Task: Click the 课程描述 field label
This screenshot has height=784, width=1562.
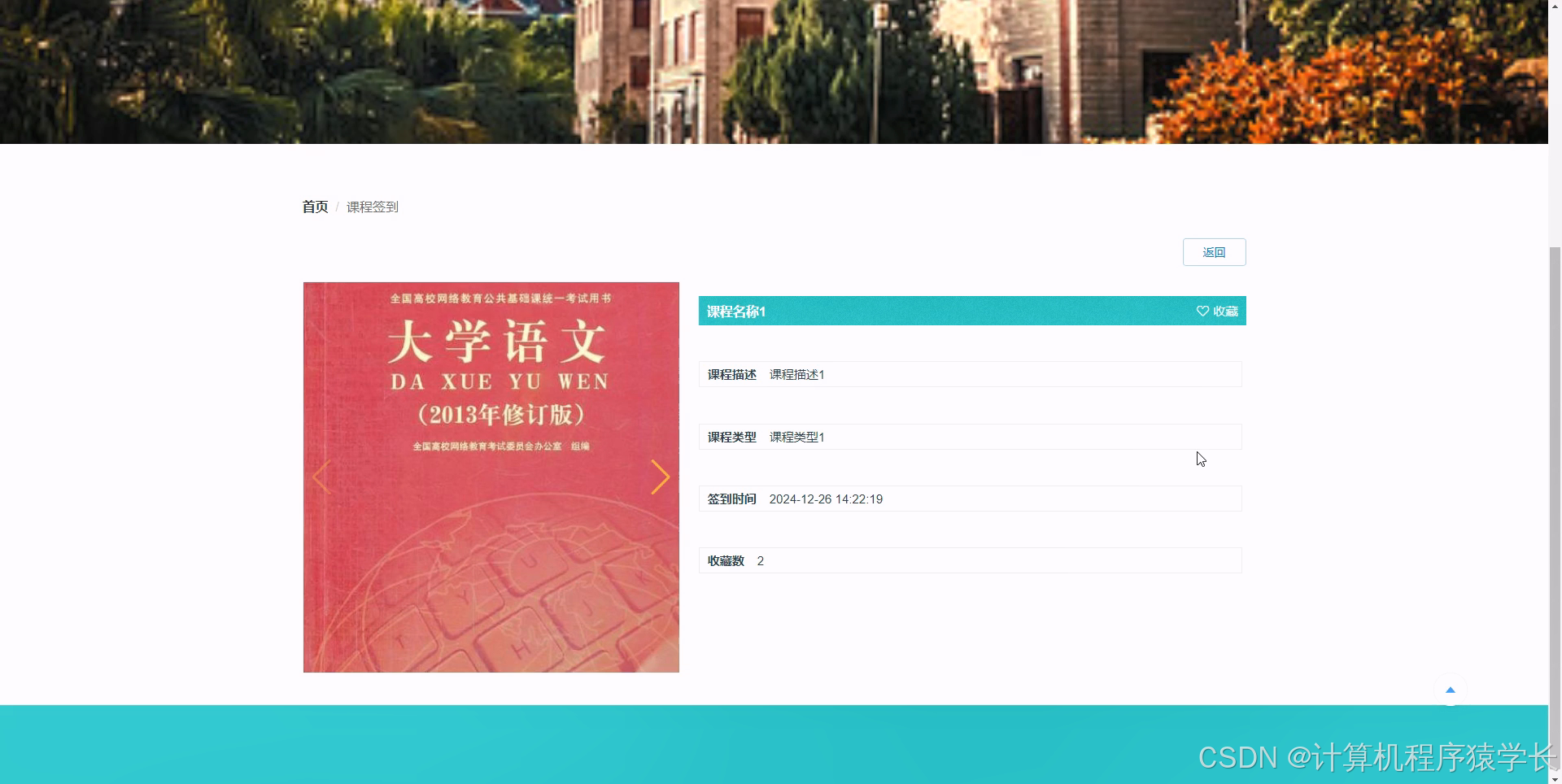Action: (732, 375)
